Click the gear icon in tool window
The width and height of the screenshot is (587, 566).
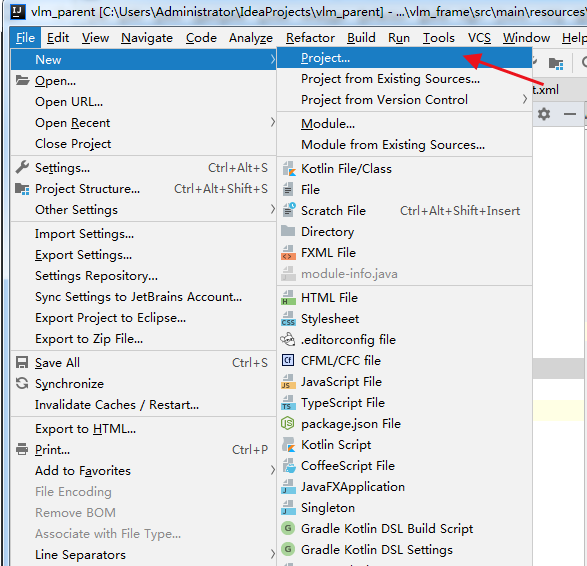(x=544, y=113)
